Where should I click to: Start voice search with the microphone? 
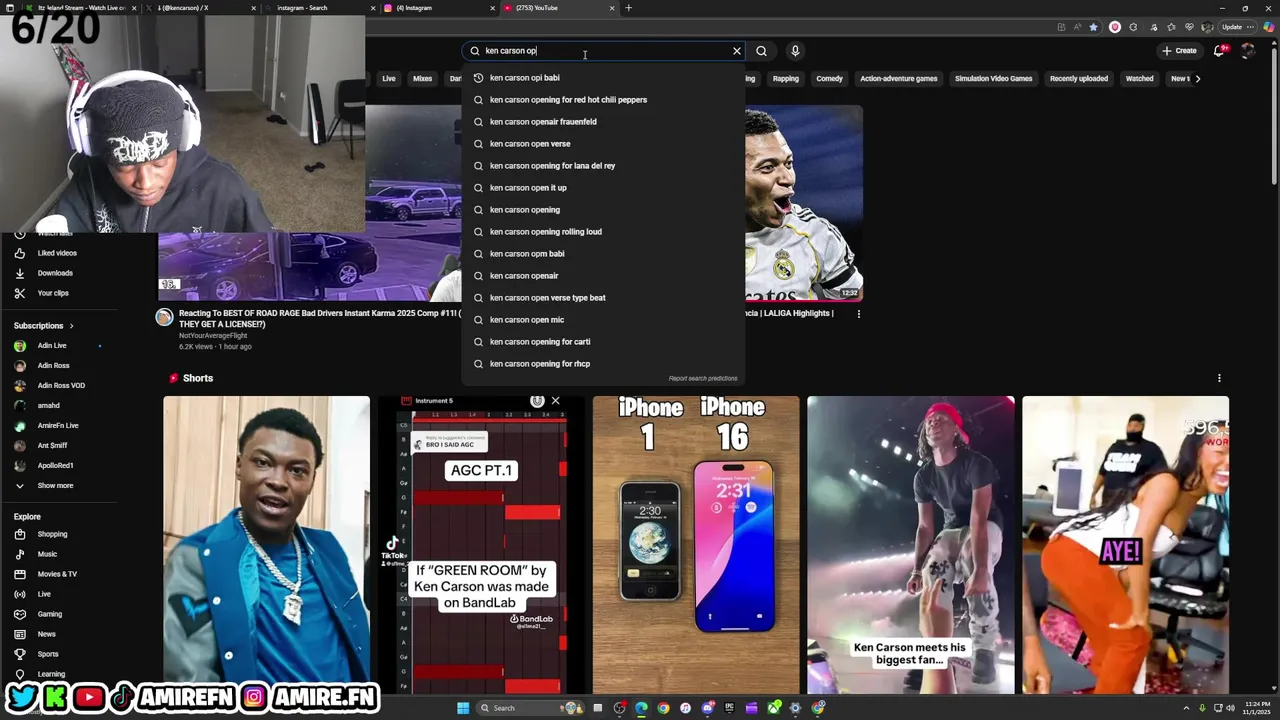coord(795,51)
